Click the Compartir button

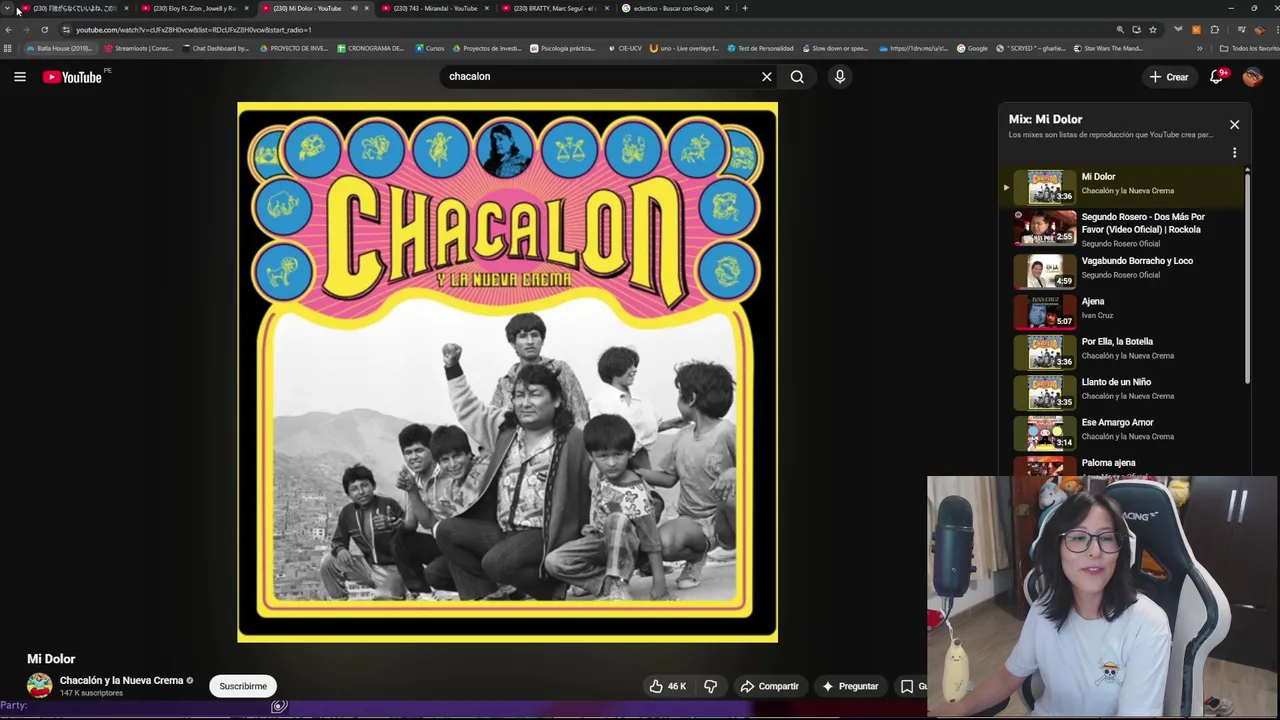[x=769, y=686]
